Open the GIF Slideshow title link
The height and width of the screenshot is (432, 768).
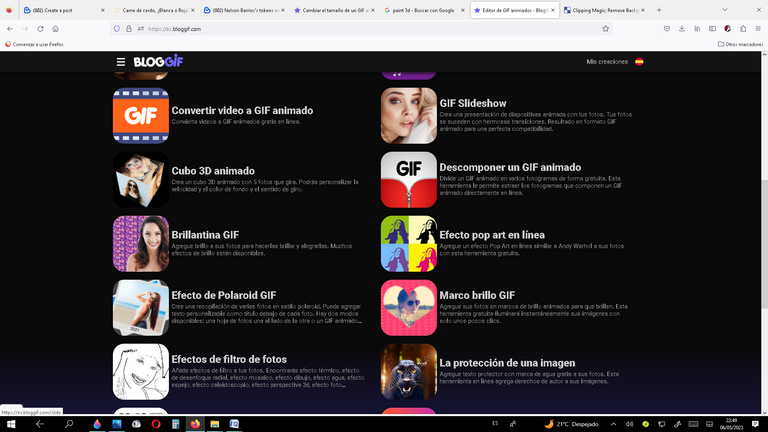473,103
